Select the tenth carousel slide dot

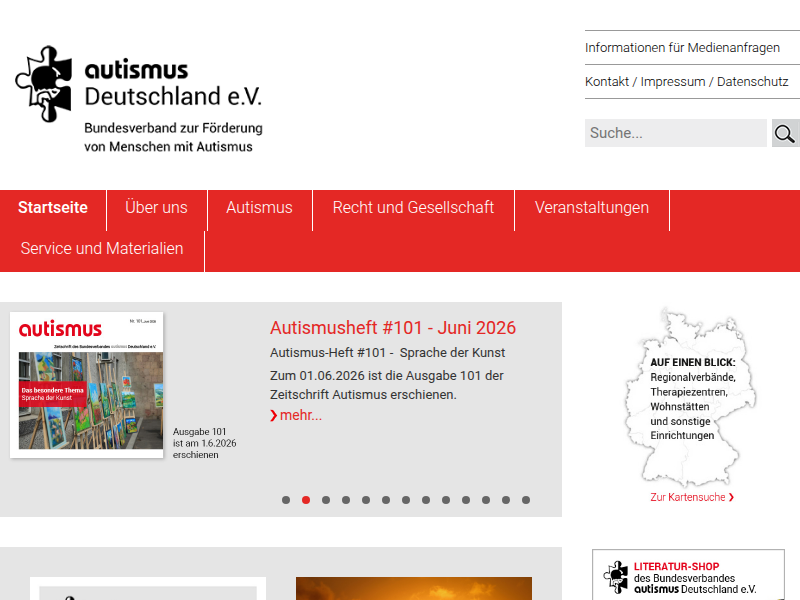click(x=466, y=500)
